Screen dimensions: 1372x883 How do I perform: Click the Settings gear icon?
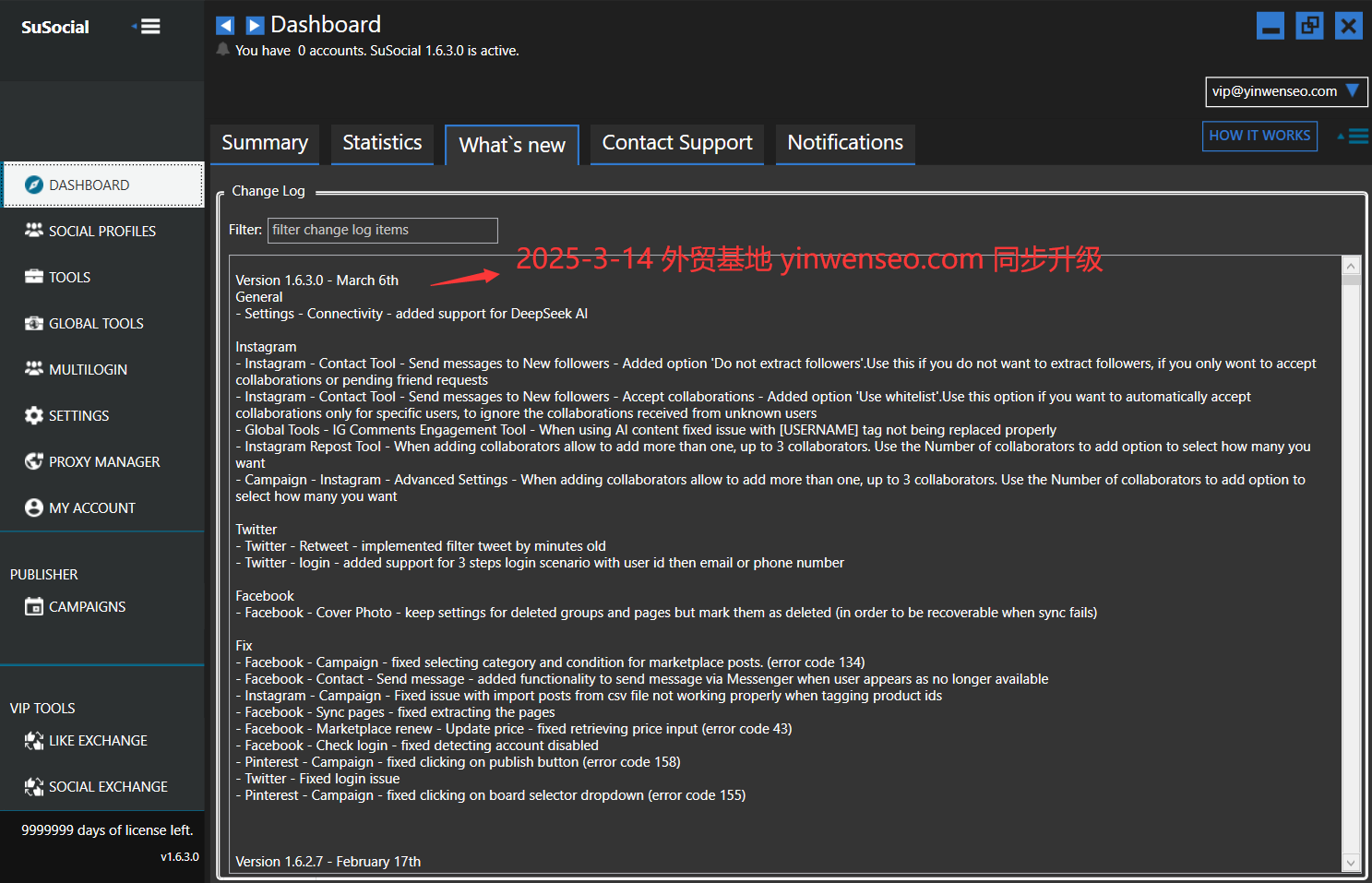tap(34, 415)
